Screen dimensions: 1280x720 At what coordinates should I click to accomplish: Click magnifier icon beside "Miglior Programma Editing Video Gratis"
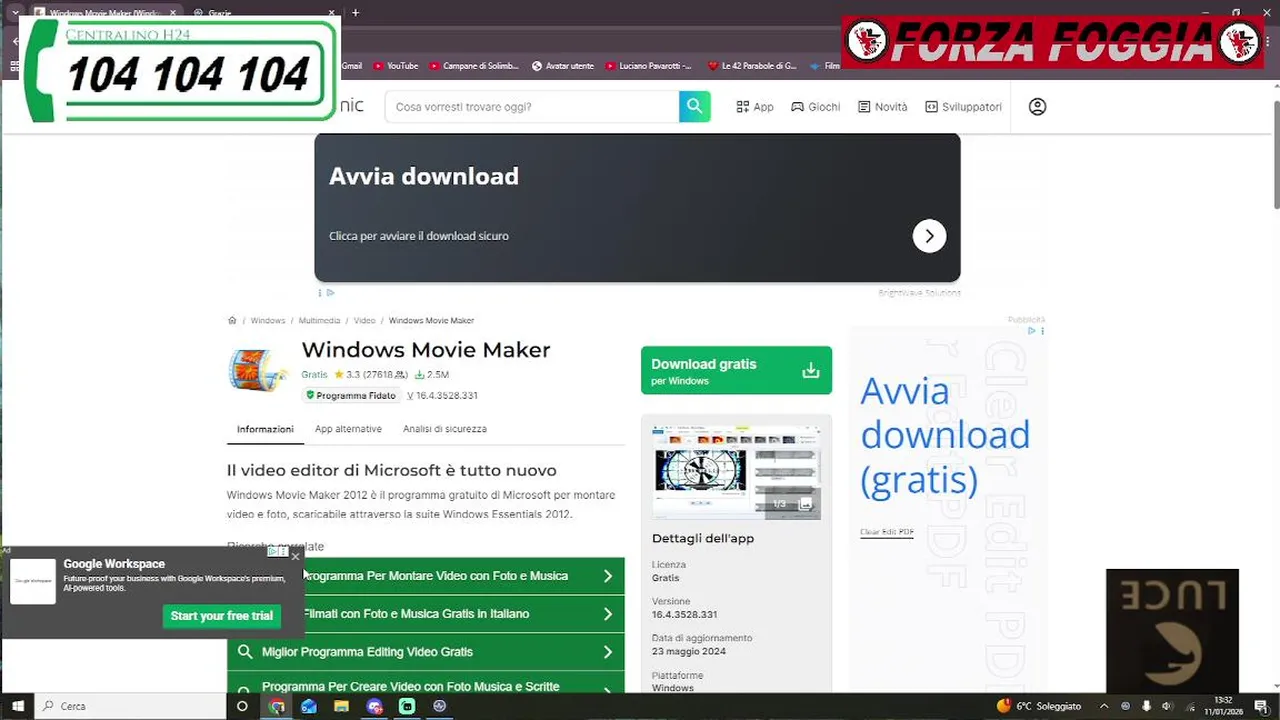pos(244,652)
